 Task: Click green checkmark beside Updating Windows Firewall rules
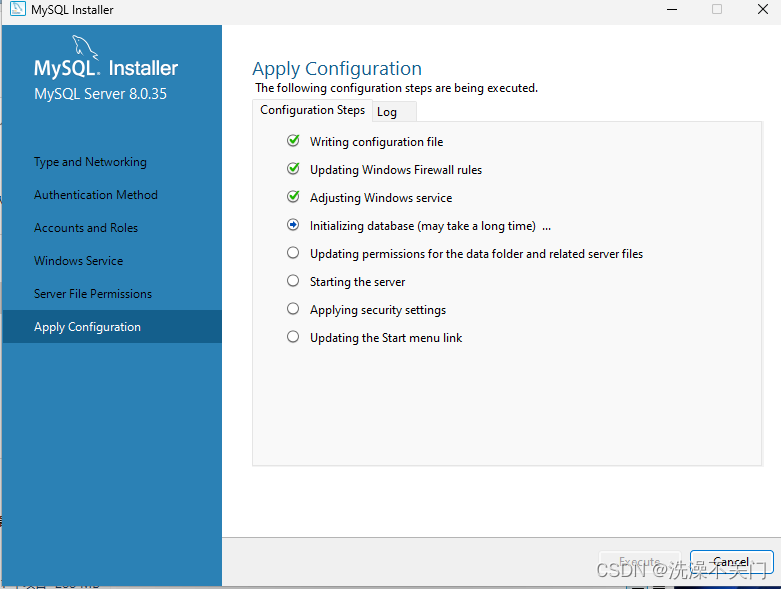pyautogui.click(x=293, y=169)
